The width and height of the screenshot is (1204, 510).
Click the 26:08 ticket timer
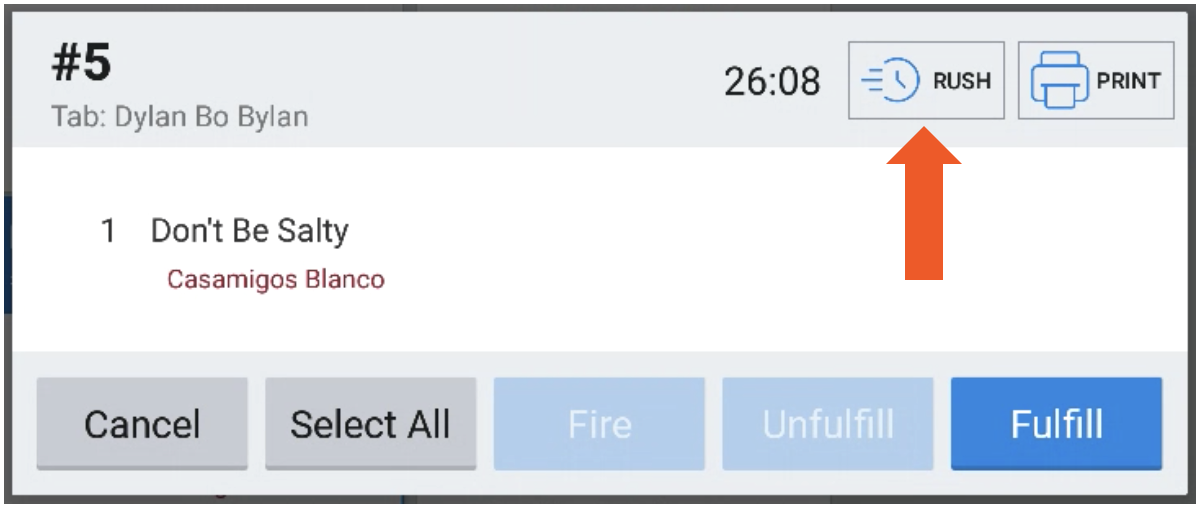point(772,82)
